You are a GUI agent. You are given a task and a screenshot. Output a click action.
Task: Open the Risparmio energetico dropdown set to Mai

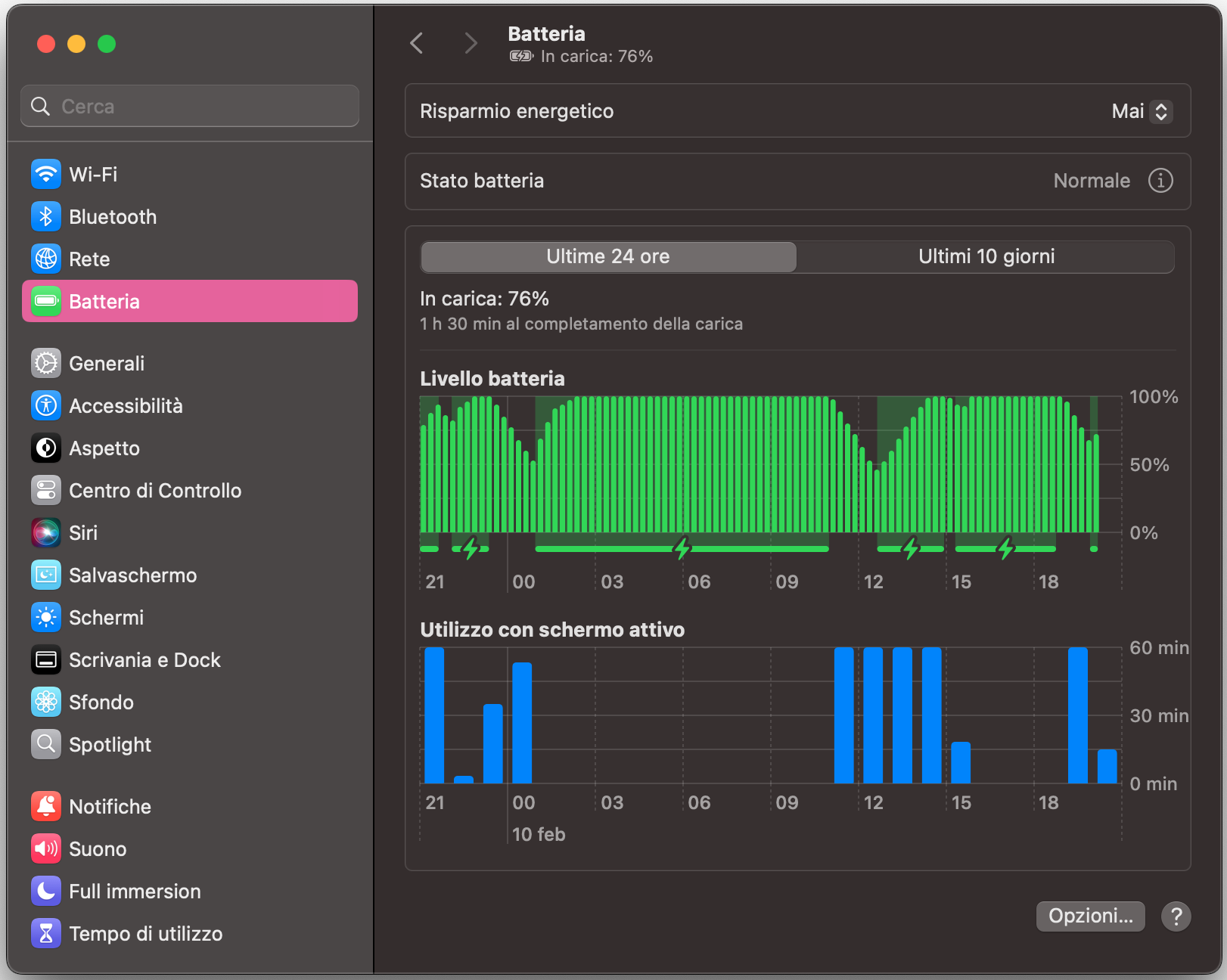1141,111
